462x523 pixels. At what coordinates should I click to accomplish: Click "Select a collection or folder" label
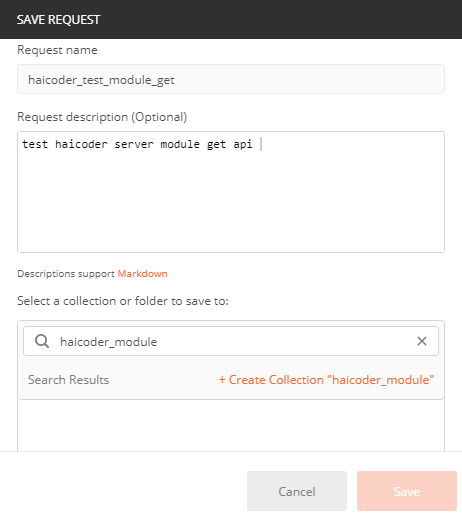123,301
